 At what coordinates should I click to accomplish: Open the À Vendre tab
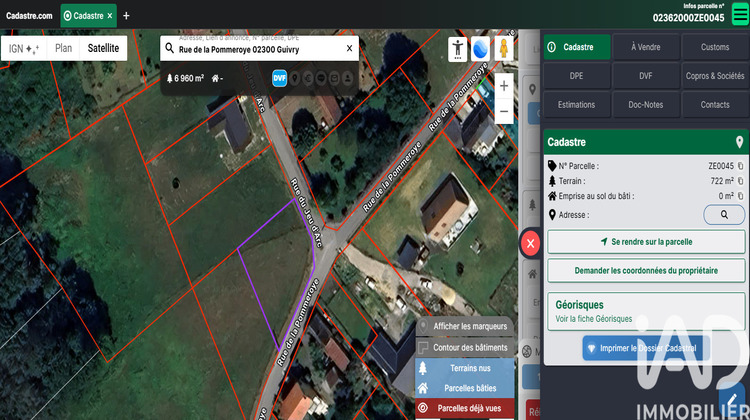645,47
